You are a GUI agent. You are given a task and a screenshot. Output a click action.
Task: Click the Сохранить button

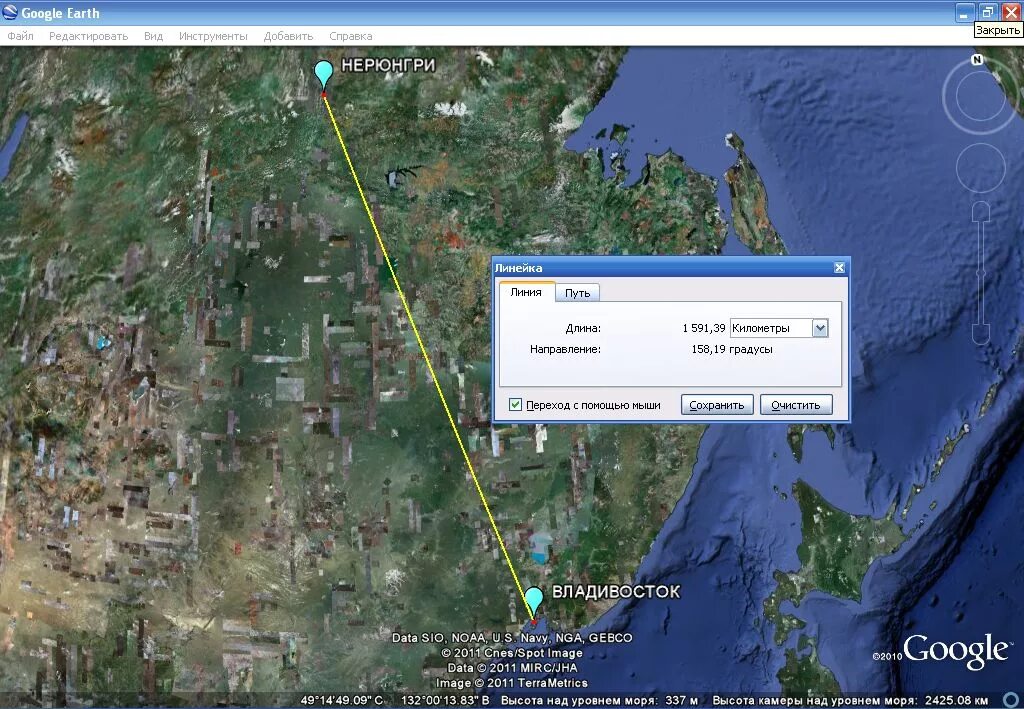[716, 405]
